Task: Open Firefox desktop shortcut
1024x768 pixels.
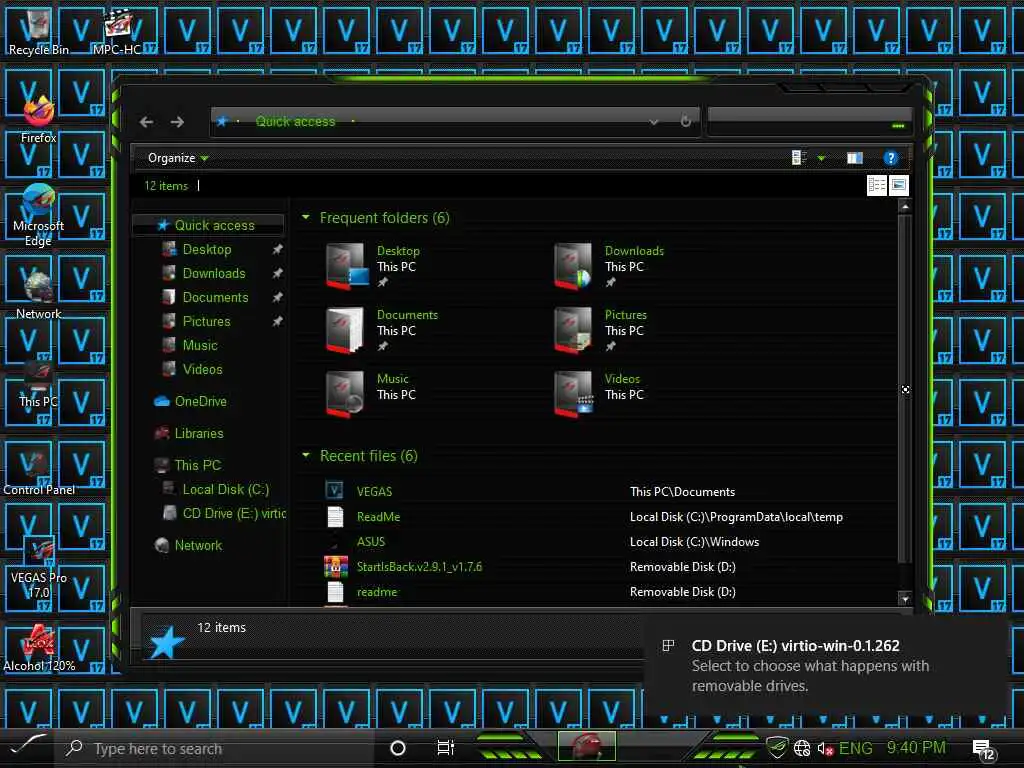Action: point(39,120)
